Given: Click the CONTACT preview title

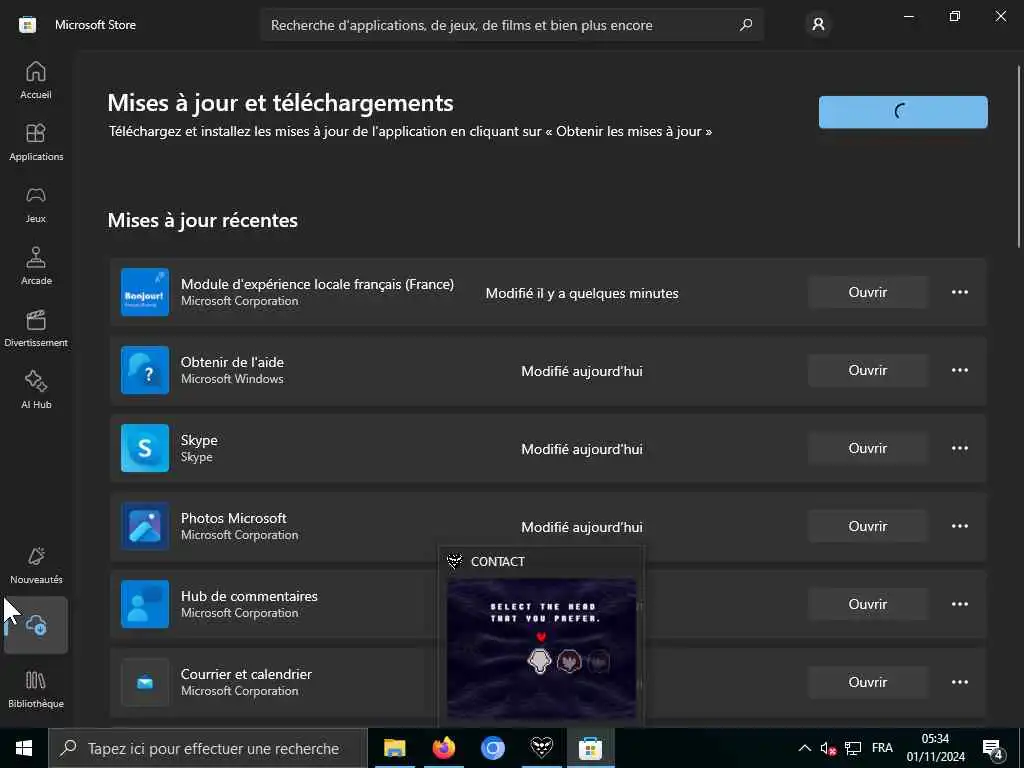Looking at the screenshot, I should [x=498, y=562].
